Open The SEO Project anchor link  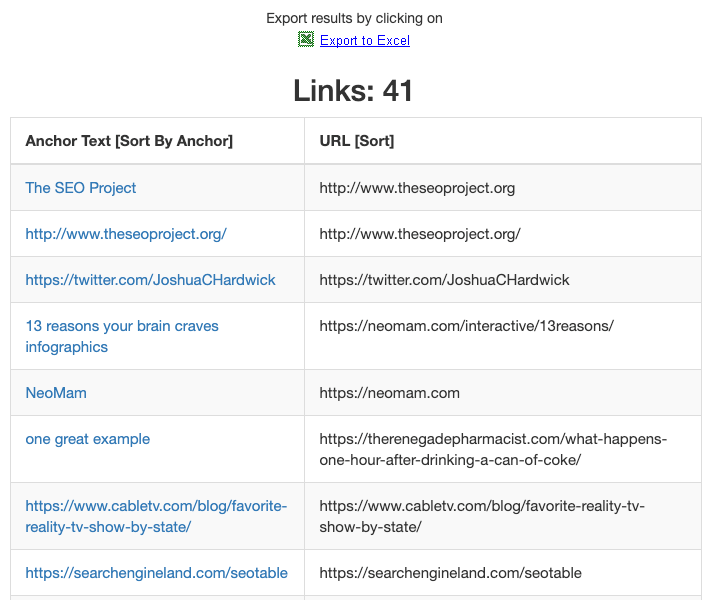(80, 188)
